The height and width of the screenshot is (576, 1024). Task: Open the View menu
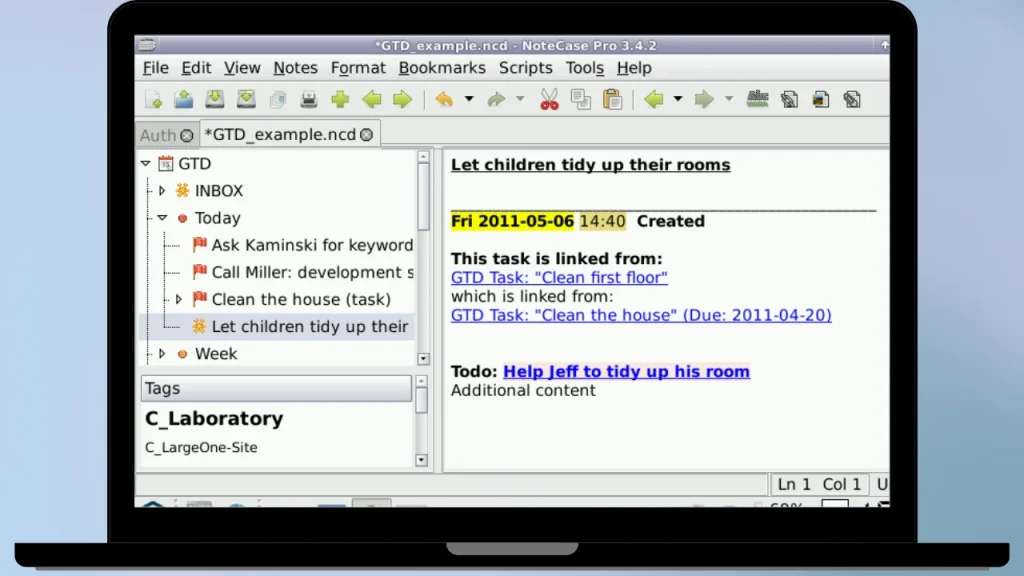242,68
